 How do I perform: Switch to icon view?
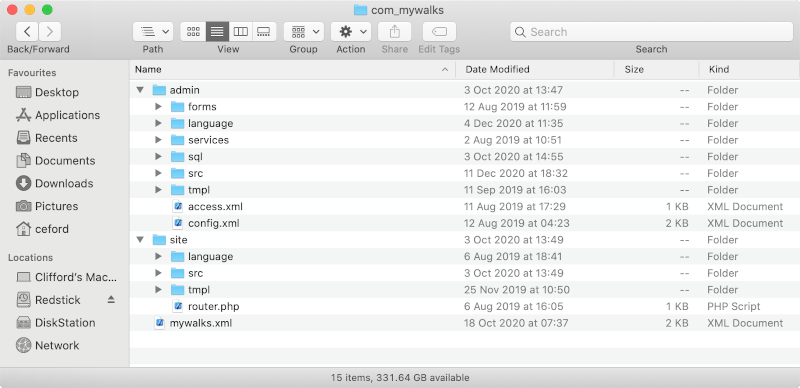click(193, 32)
